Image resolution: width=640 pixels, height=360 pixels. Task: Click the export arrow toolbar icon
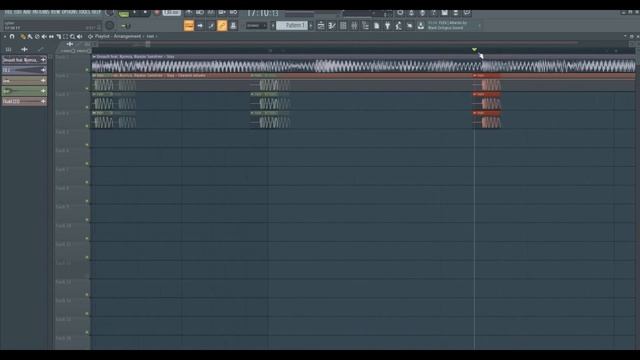coord(421,26)
